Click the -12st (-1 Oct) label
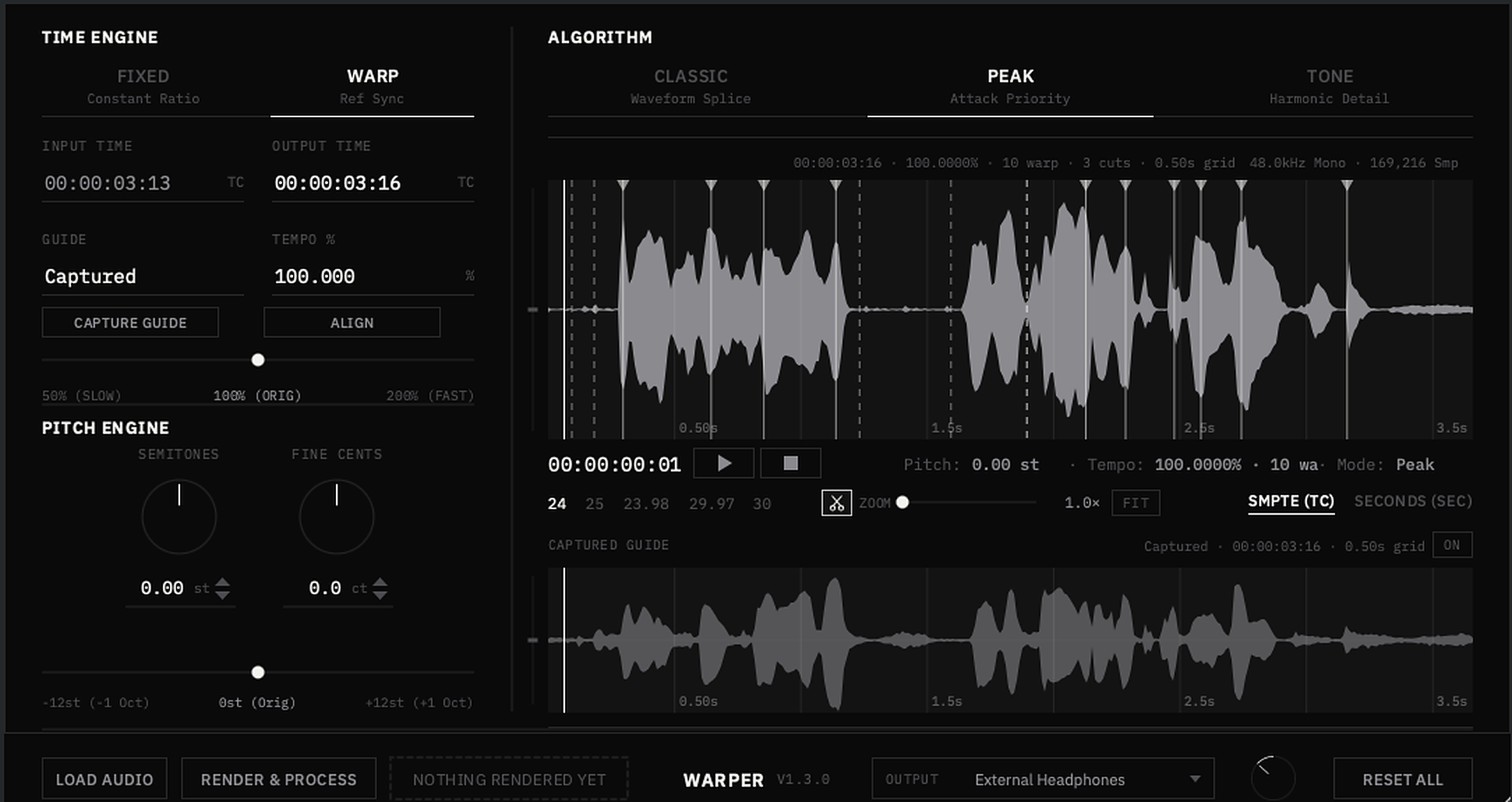The height and width of the screenshot is (802, 1512). point(96,703)
